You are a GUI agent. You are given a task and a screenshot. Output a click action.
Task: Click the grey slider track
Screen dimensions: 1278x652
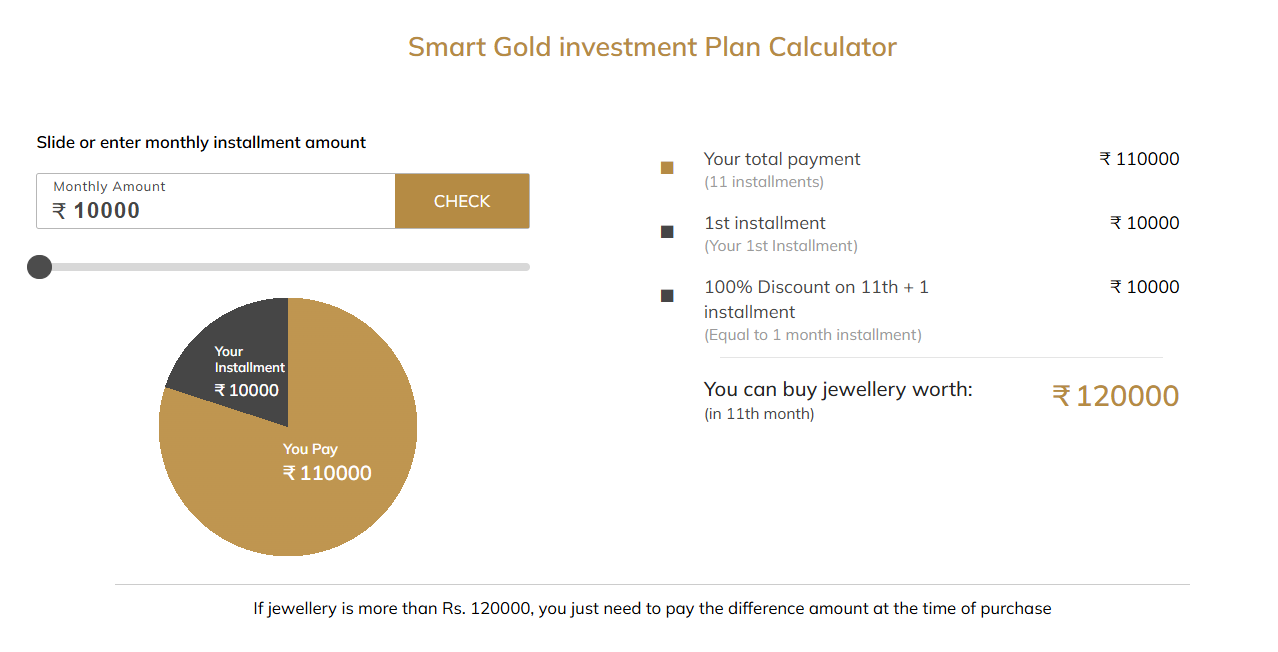pyautogui.click(x=283, y=267)
